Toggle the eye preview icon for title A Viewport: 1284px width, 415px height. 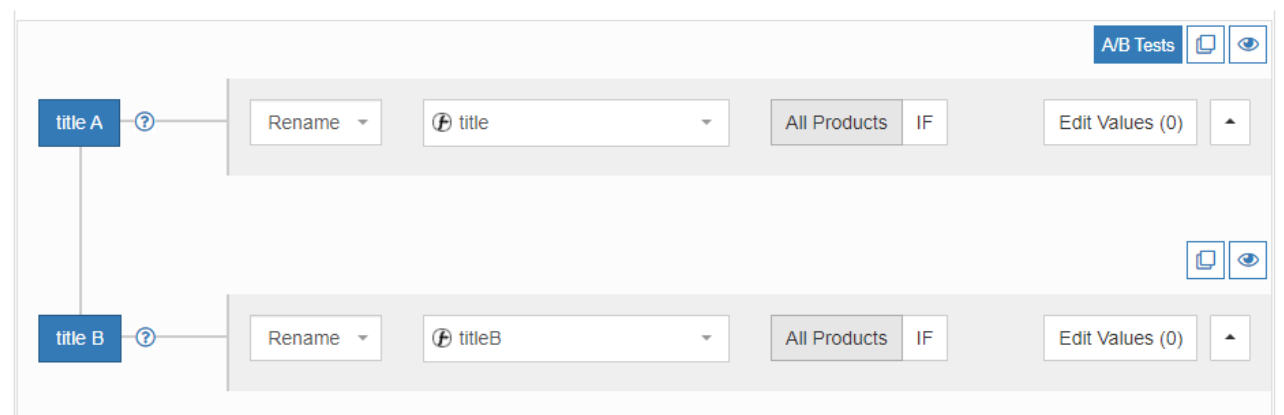click(x=1247, y=45)
